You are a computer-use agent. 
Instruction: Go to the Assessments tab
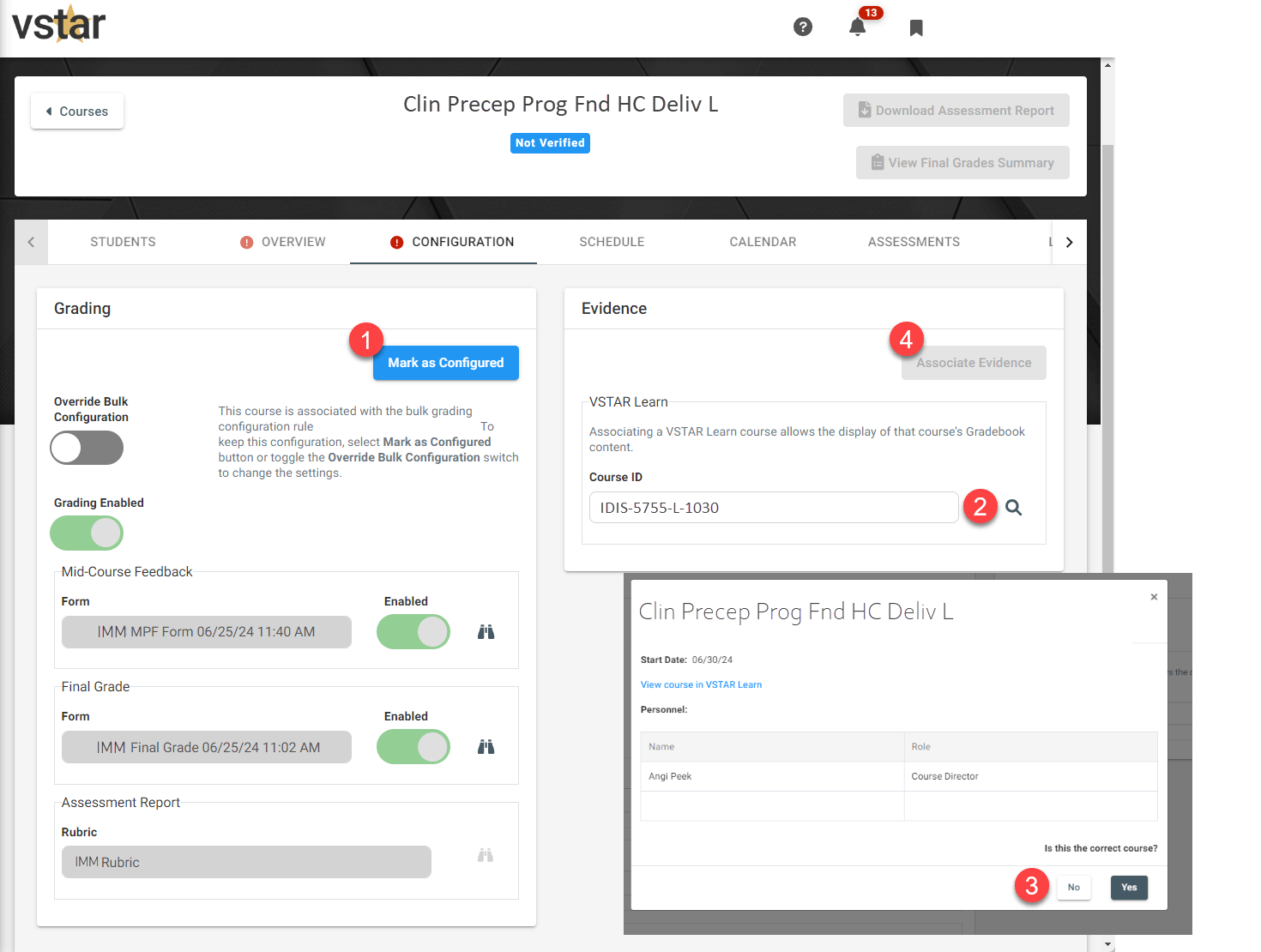coord(914,242)
